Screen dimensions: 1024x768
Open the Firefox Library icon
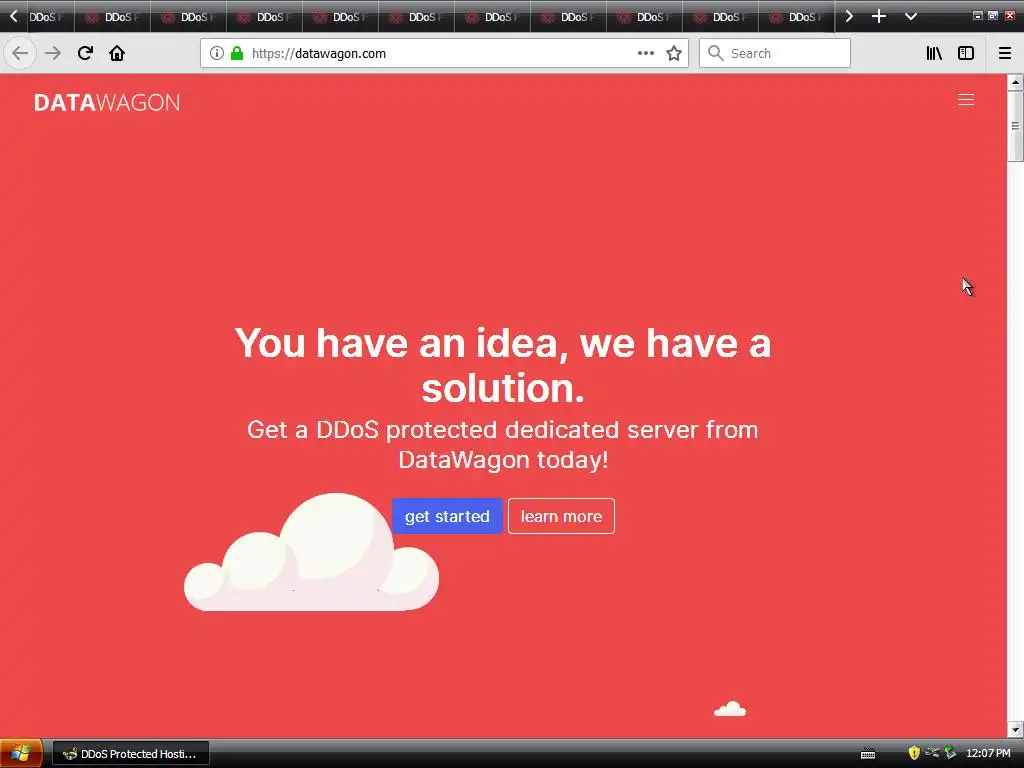tap(934, 53)
